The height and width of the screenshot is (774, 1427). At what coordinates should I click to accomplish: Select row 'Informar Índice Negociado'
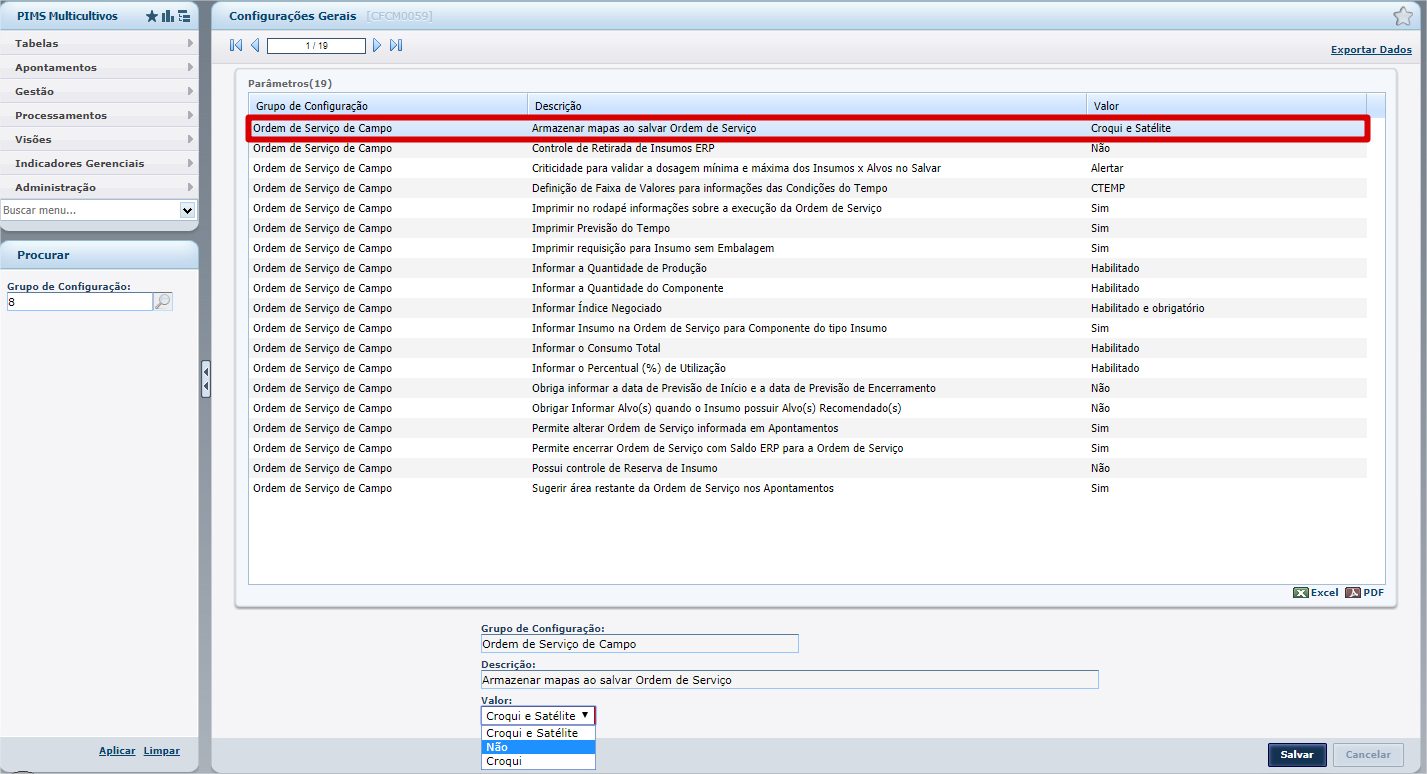(x=807, y=308)
